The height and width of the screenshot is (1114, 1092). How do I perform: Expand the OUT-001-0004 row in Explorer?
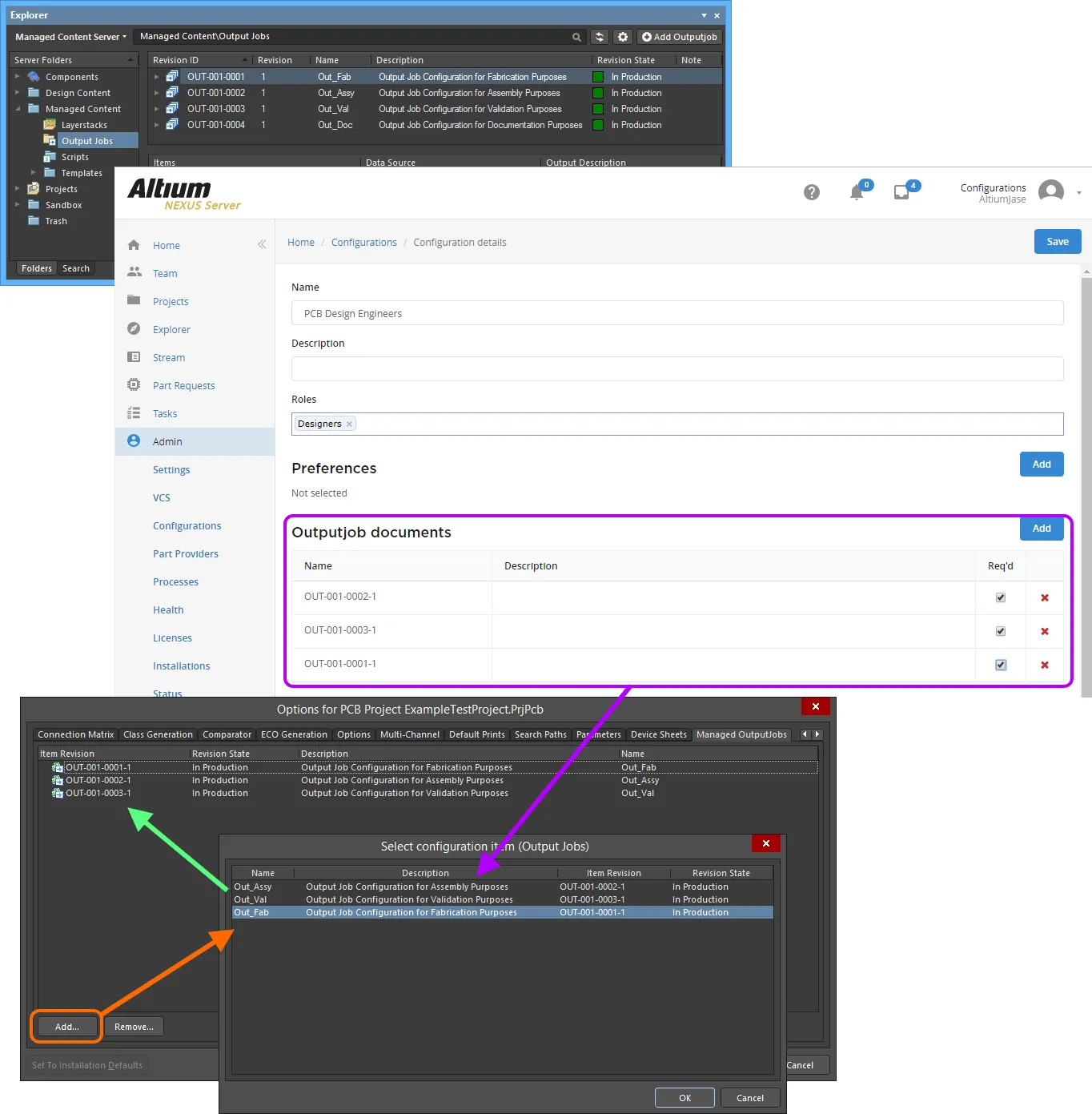pyautogui.click(x=157, y=125)
